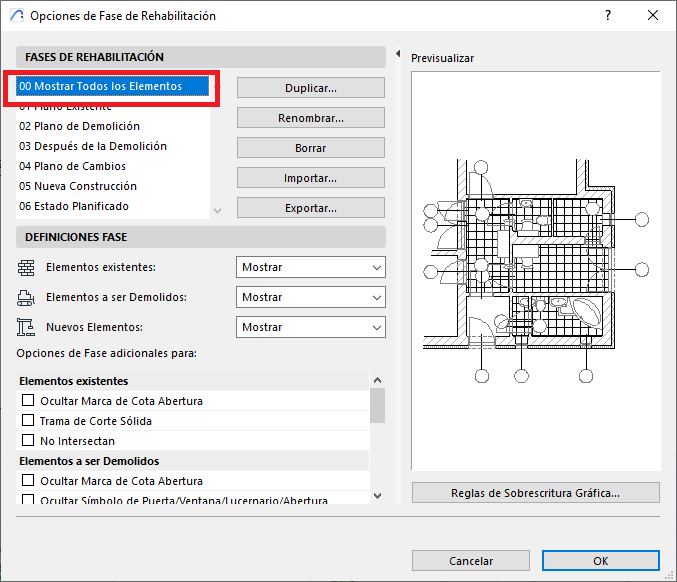Click the new elements column icon
This screenshot has width=677, height=582.
tap(27, 327)
